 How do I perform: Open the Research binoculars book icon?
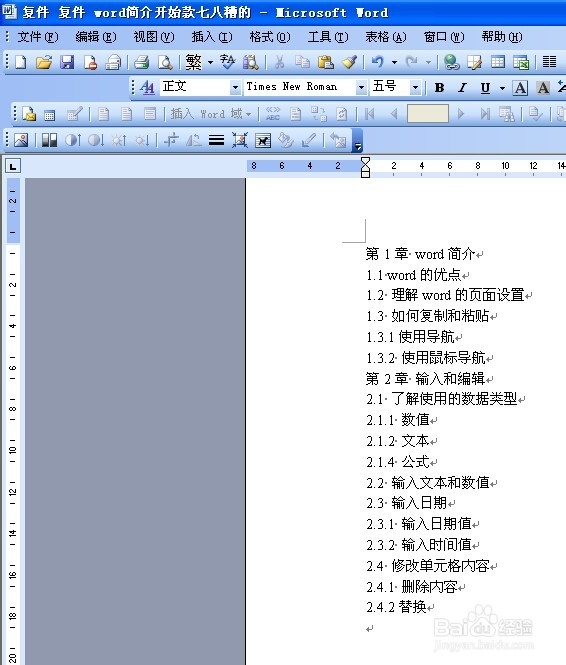coord(251,62)
